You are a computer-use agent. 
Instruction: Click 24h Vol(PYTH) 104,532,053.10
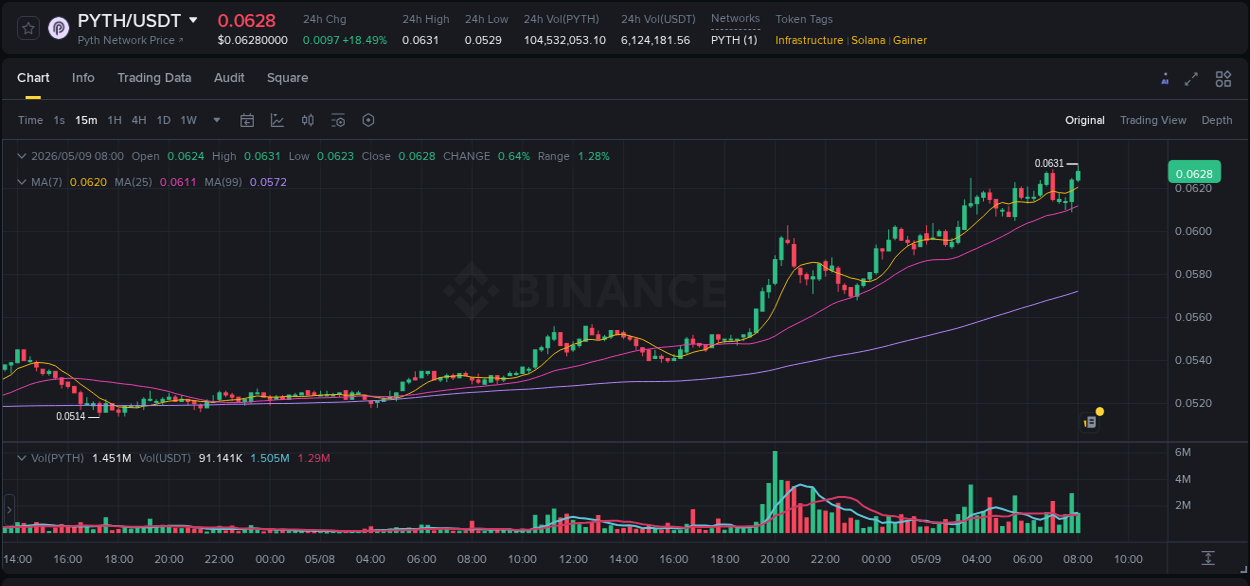pos(565,40)
